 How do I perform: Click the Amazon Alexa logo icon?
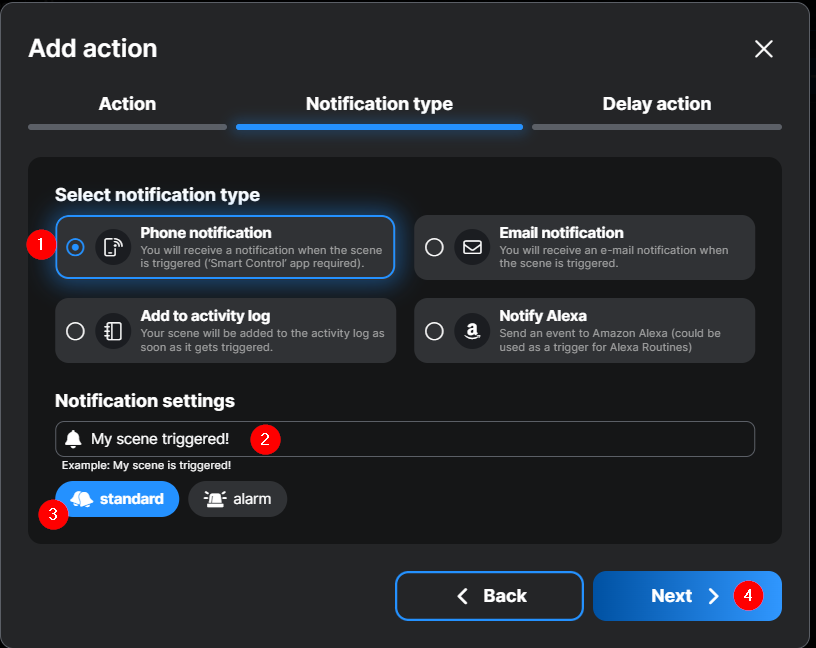pos(472,331)
